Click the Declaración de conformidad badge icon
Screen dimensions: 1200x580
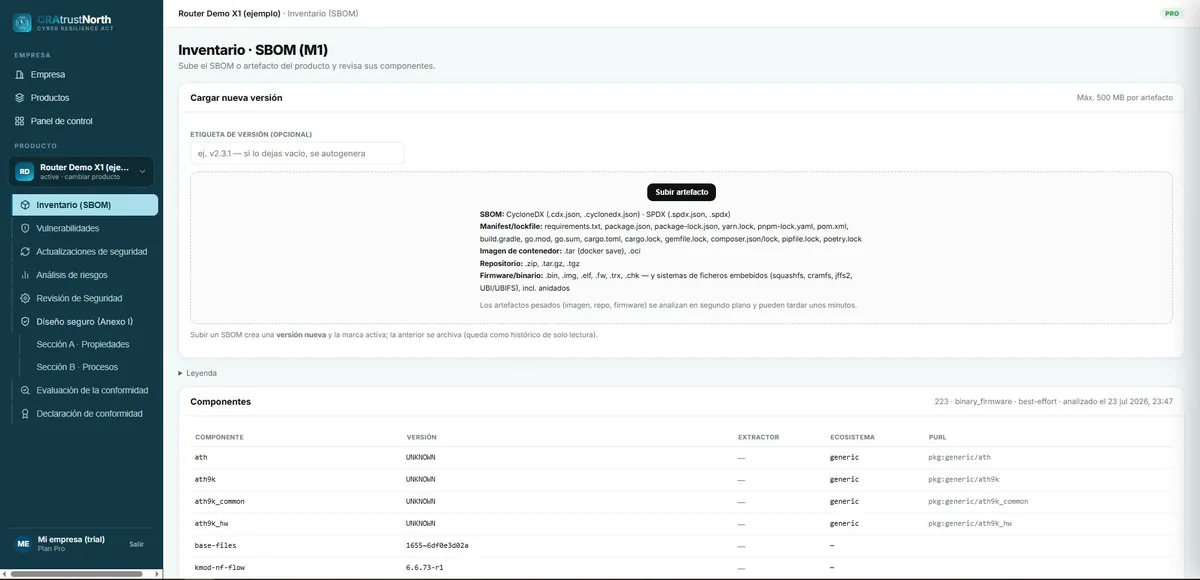pyautogui.click(x=26, y=413)
